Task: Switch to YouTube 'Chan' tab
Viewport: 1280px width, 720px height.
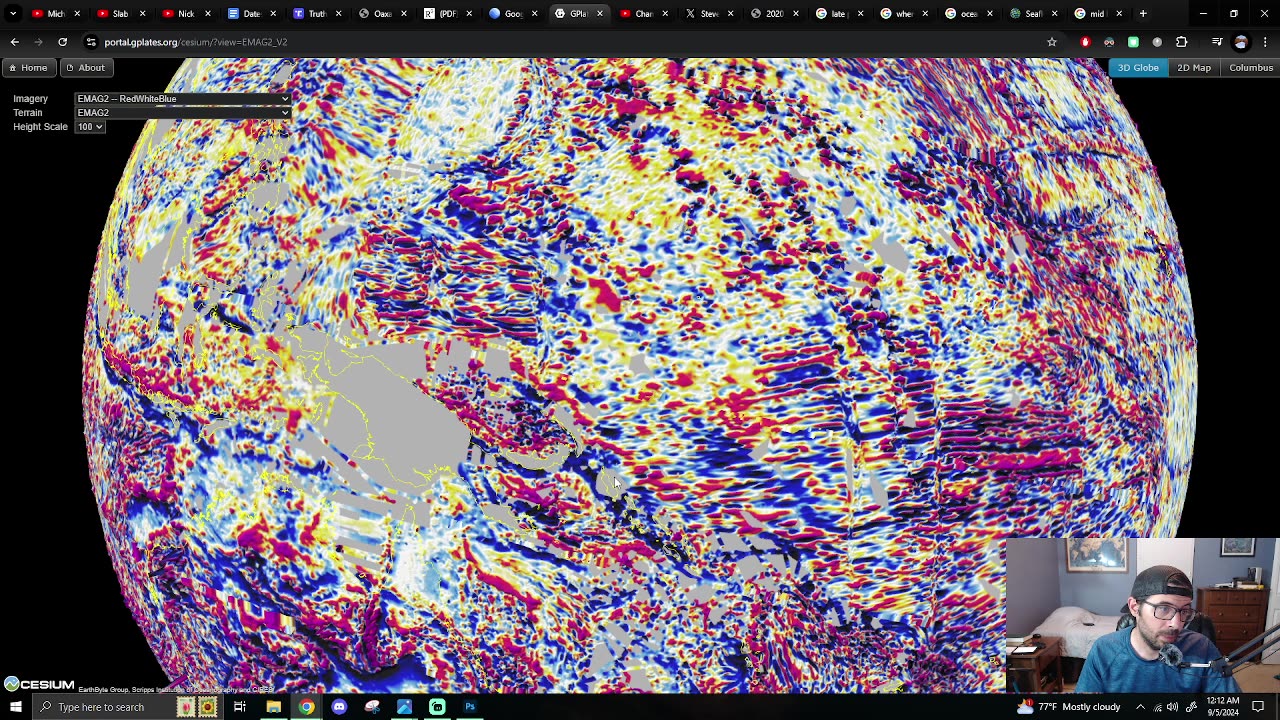Action: click(642, 14)
